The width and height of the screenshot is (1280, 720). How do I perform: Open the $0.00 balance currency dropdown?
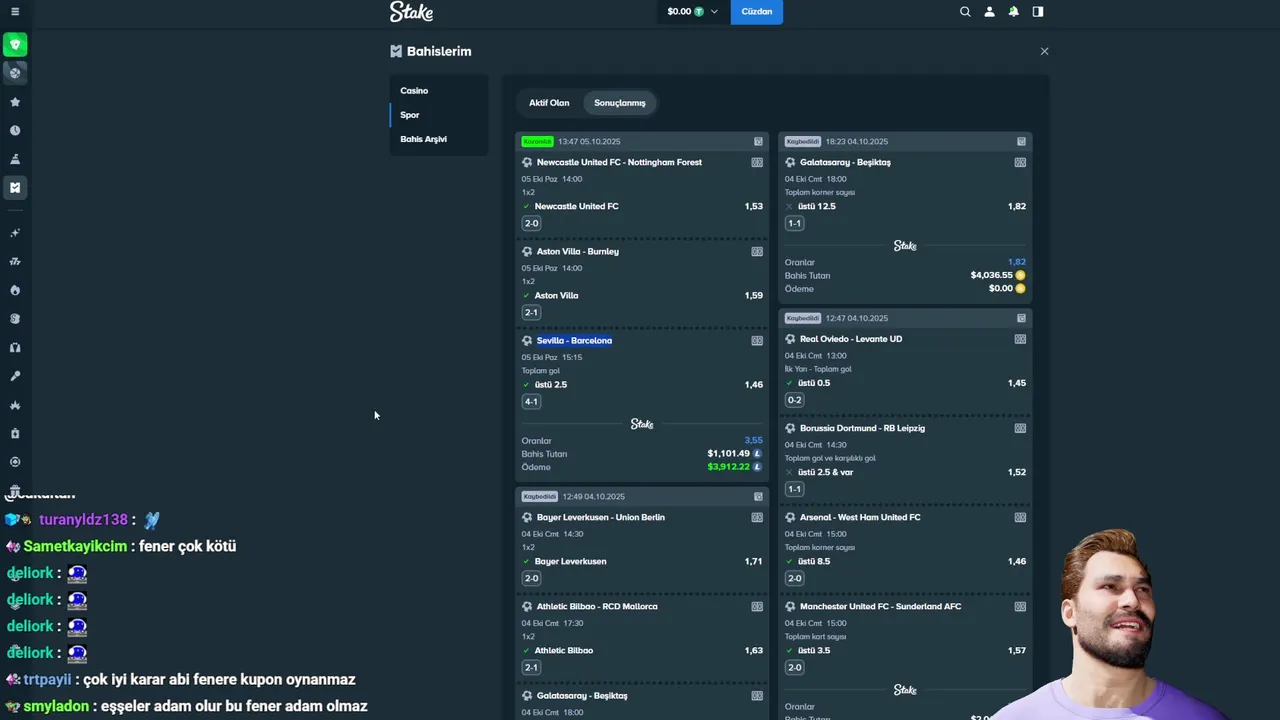click(693, 12)
